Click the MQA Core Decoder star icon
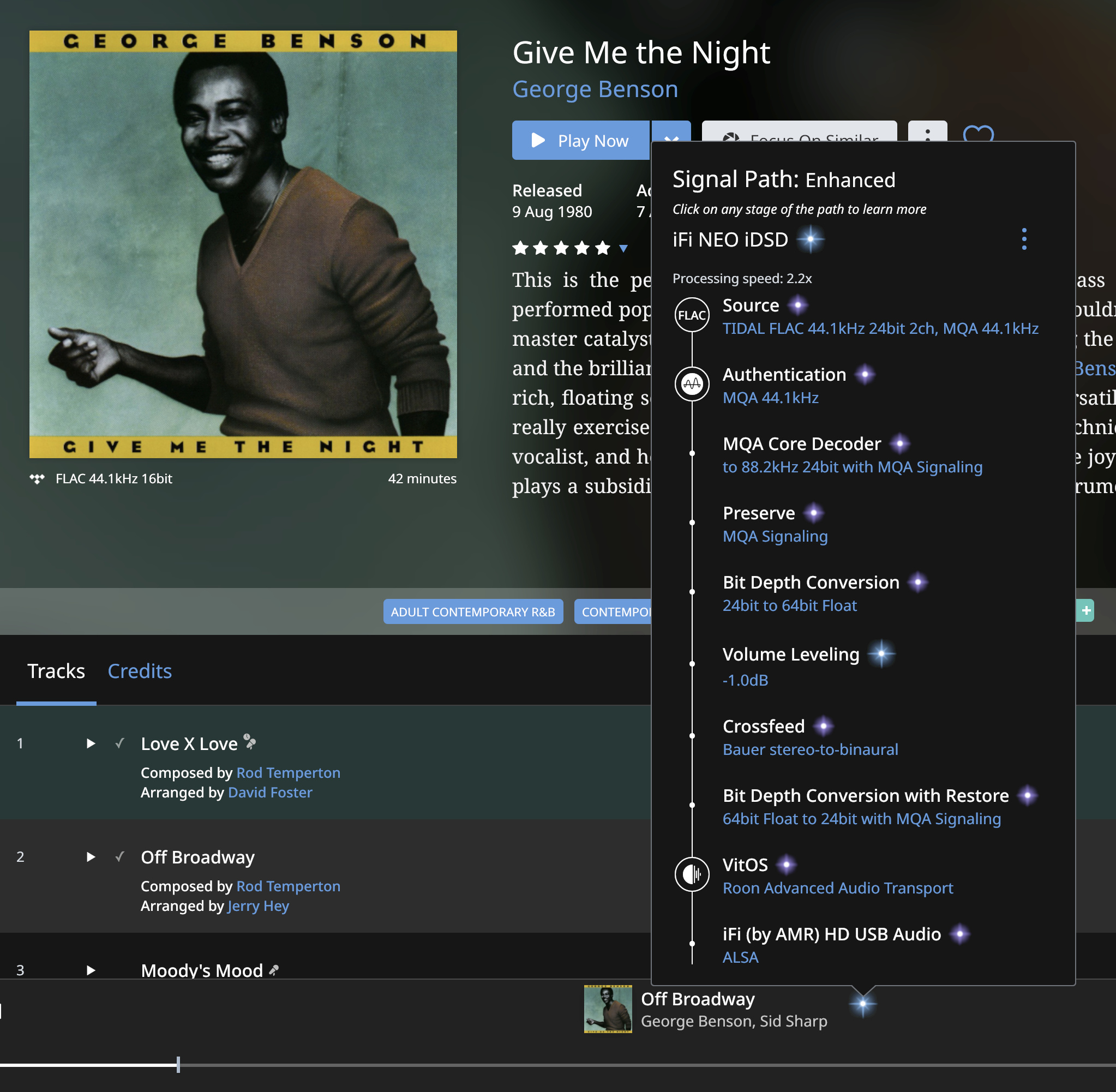The height and width of the screenshot is (1092, 1116). (899, 443)
